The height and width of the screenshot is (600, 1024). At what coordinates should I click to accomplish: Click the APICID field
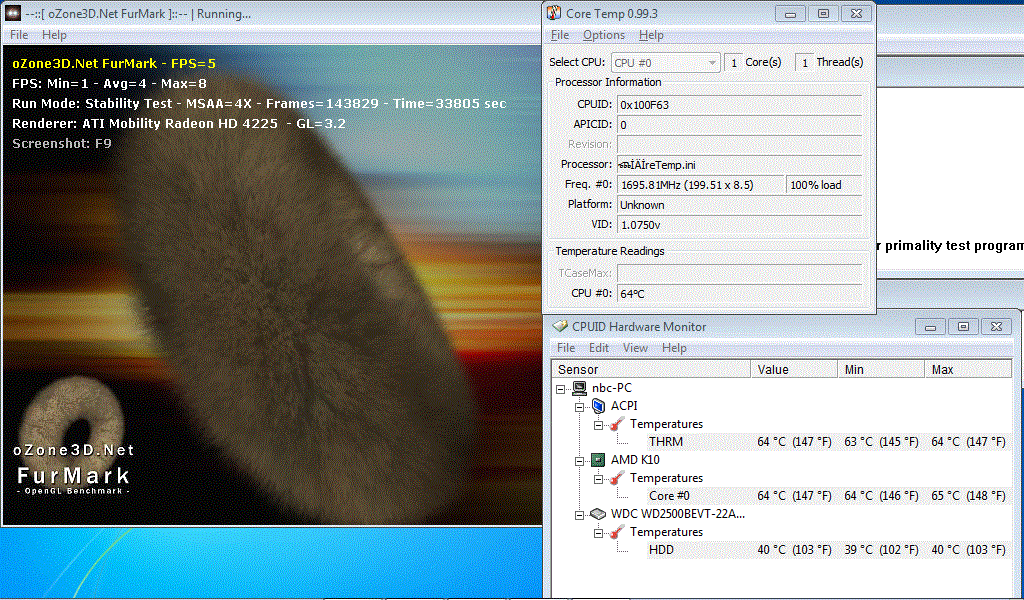coord(739,125)
